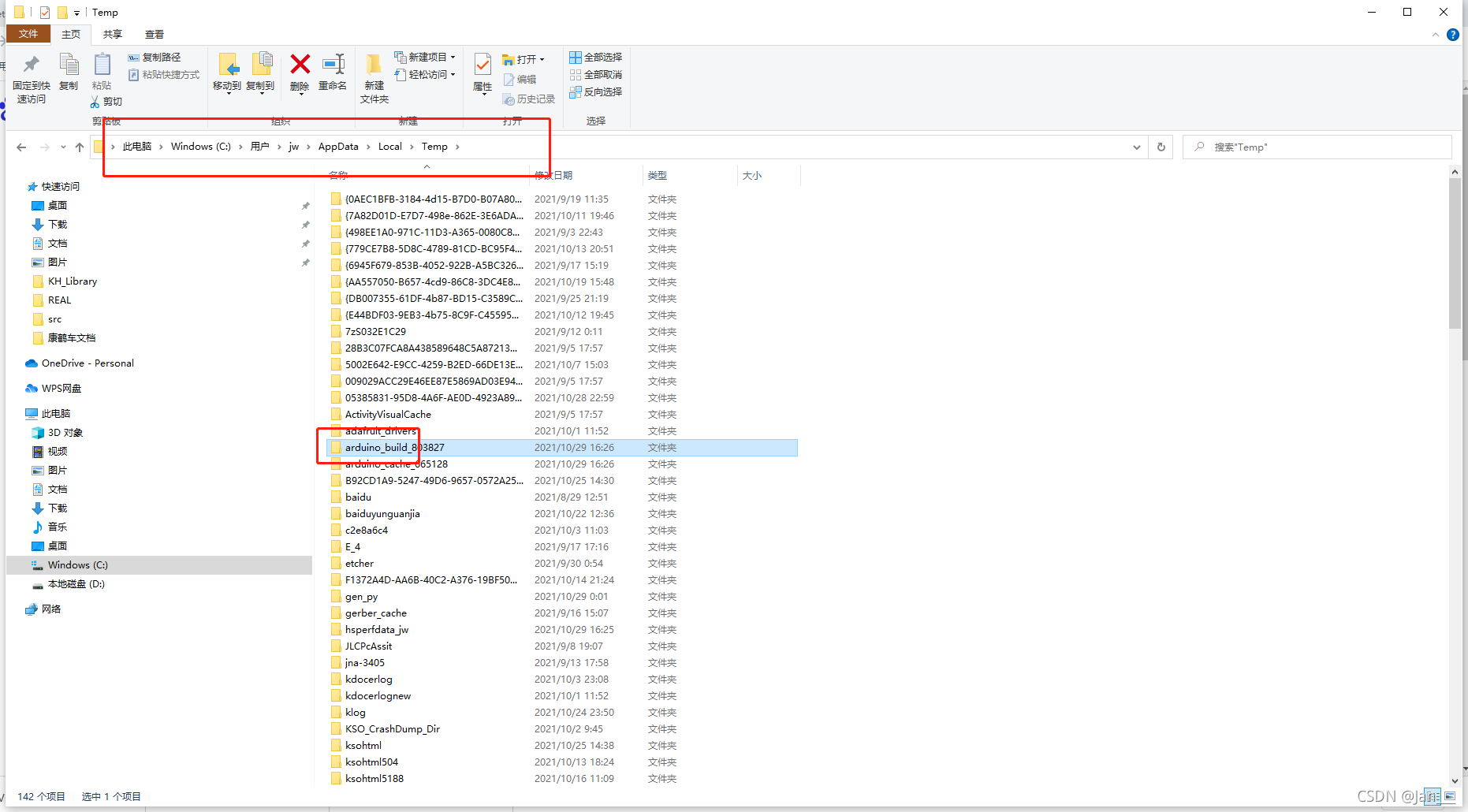Switch to the 查看 ribbon tab
This screenshot has height=812, width=1468.
[x=155, y=34]
